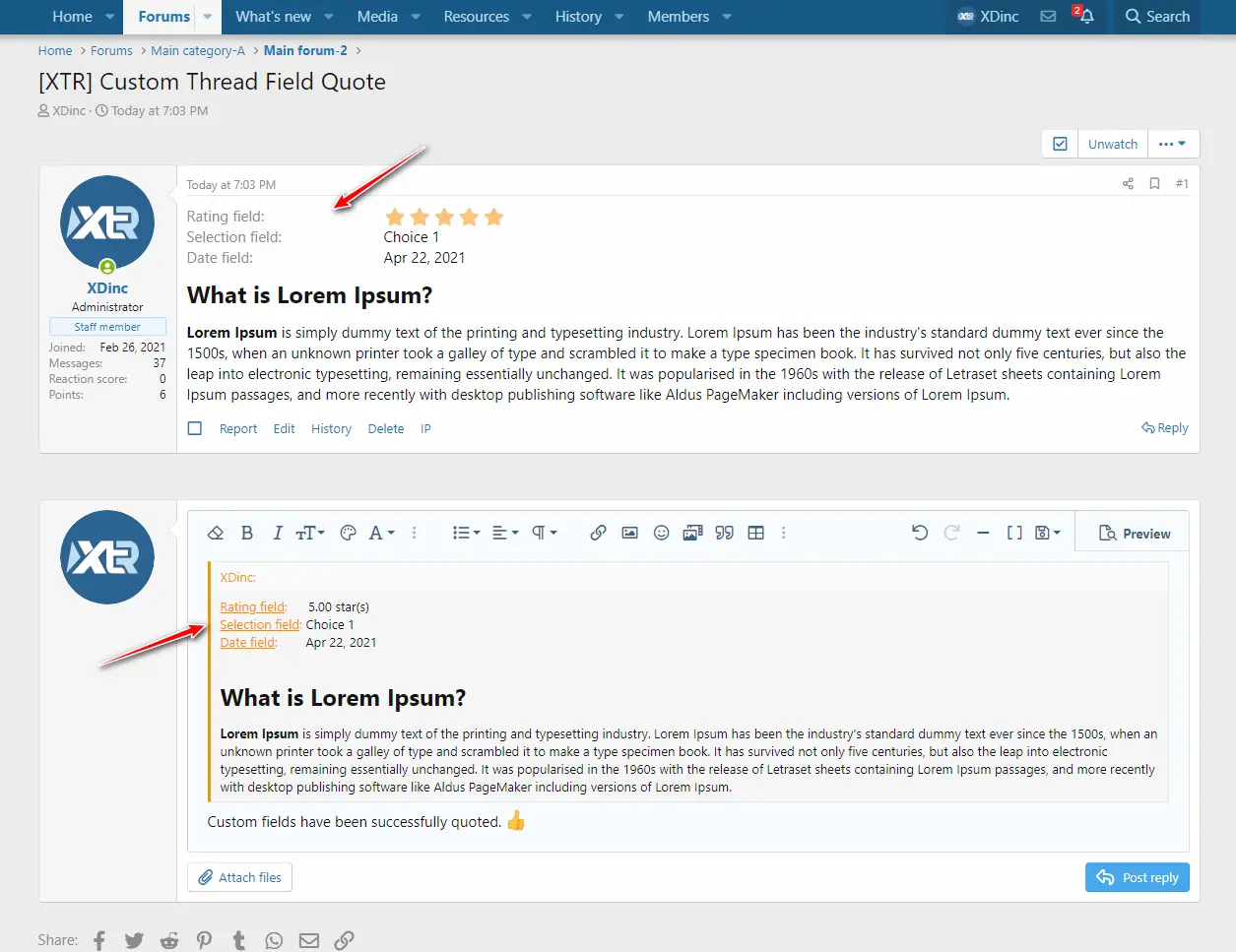Open the Resources nav tab
The height and width of the screenshot is (952, 1236).
(476, 17)
